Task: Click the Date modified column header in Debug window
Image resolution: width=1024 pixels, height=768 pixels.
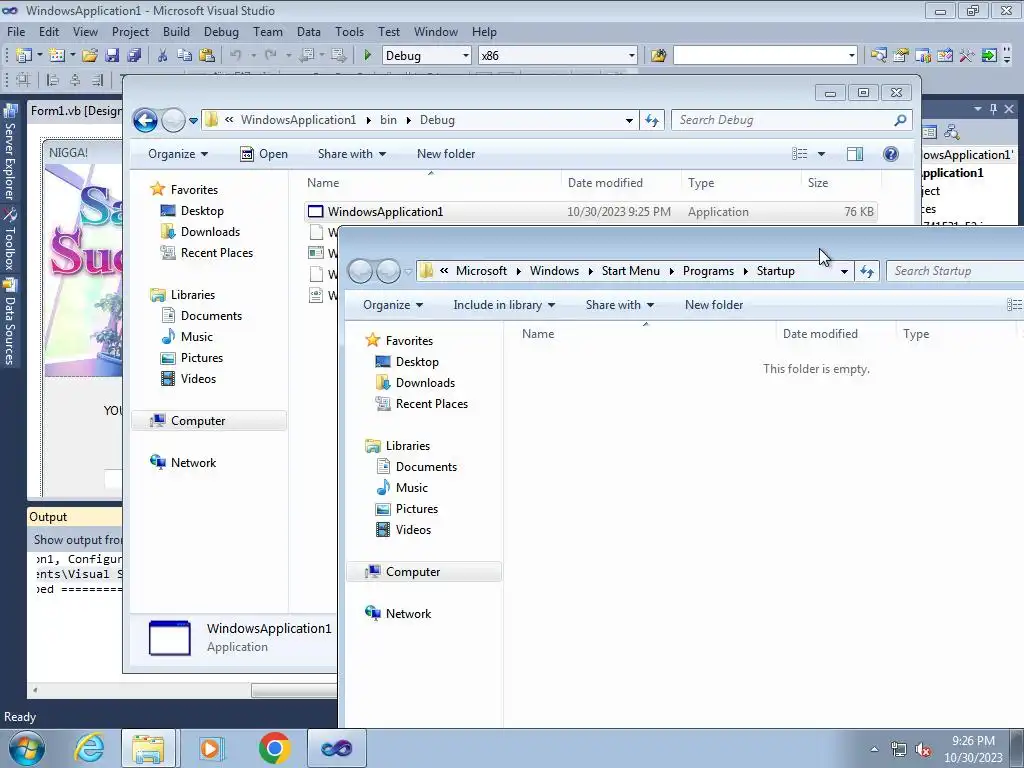Action: 605,183
